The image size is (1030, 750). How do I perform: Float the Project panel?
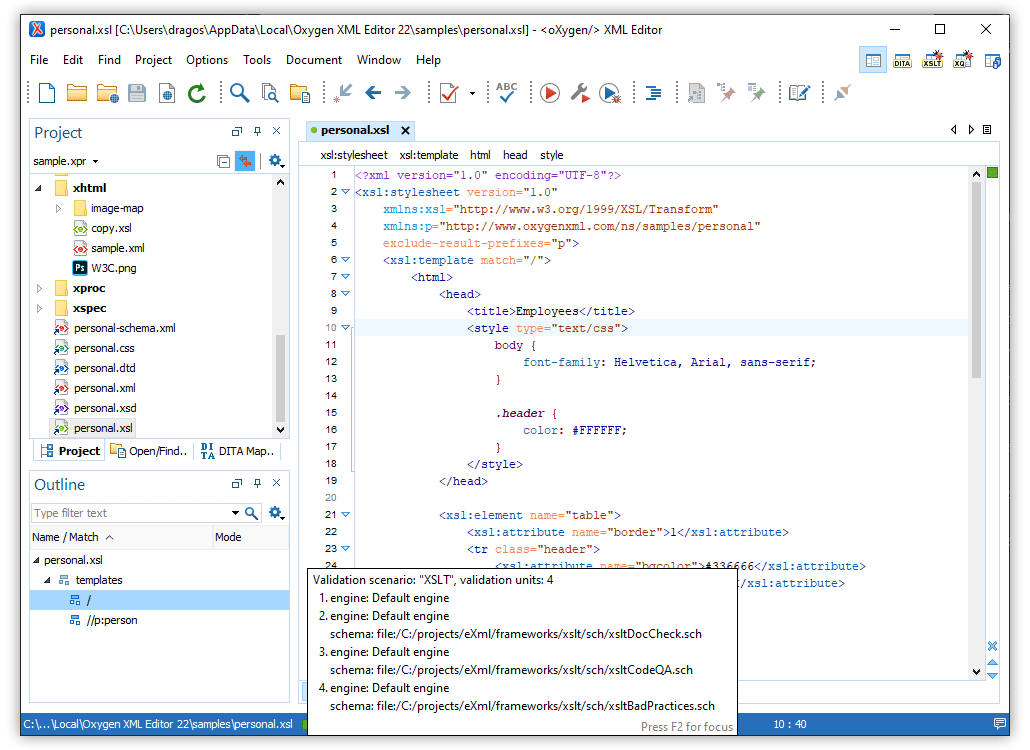click(x=237, y=131)
